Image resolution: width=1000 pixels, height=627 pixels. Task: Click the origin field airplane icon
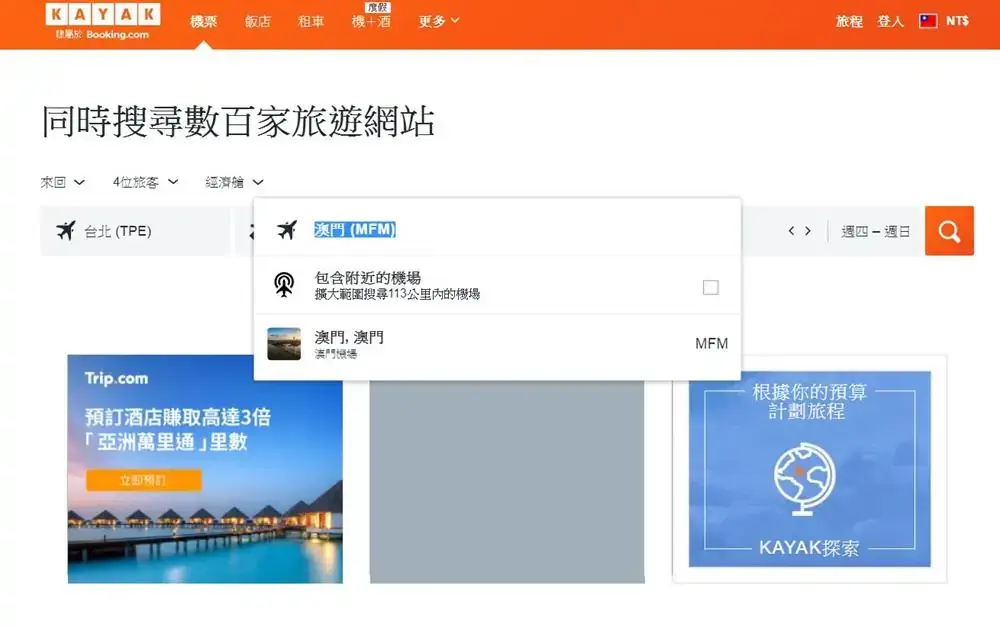(66, 230)
